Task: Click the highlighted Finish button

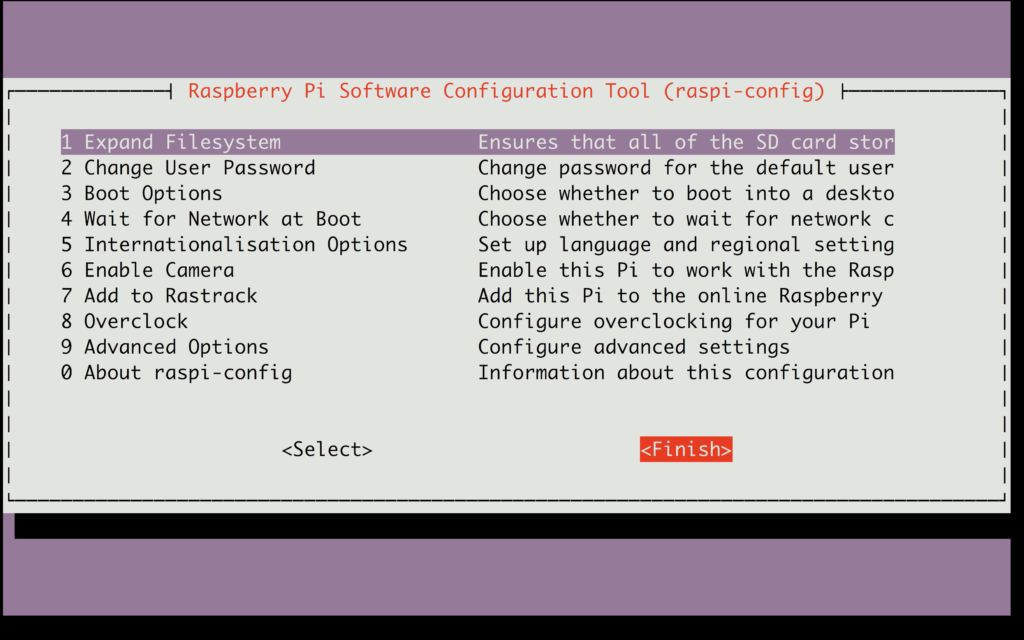Action: click(x=686, y=449)
